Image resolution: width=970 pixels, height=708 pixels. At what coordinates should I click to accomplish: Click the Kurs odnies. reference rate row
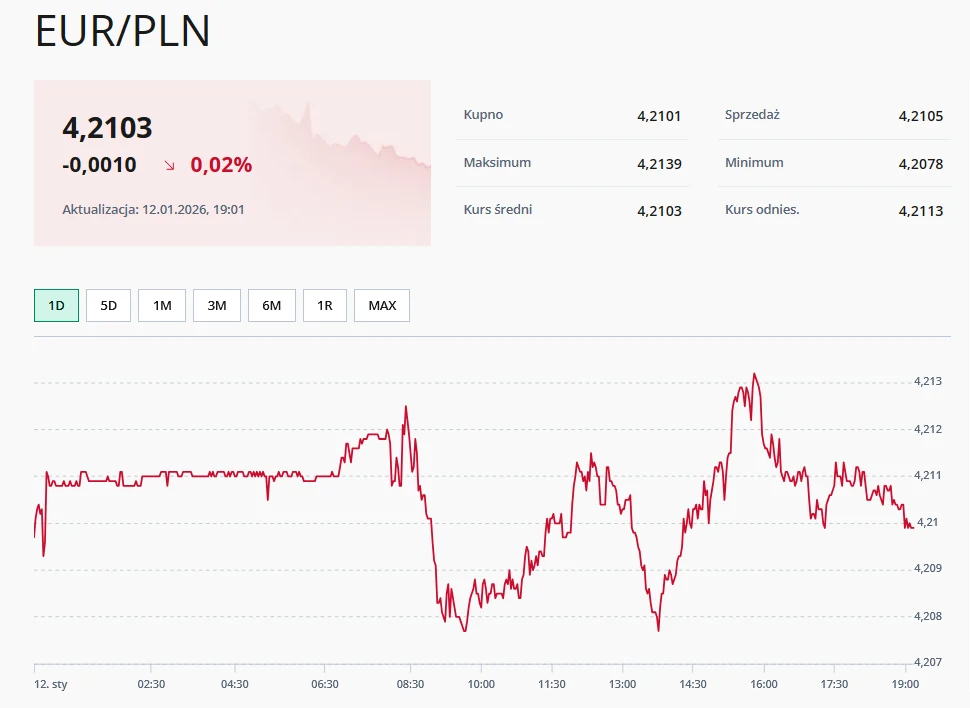(x=834, y=210)
